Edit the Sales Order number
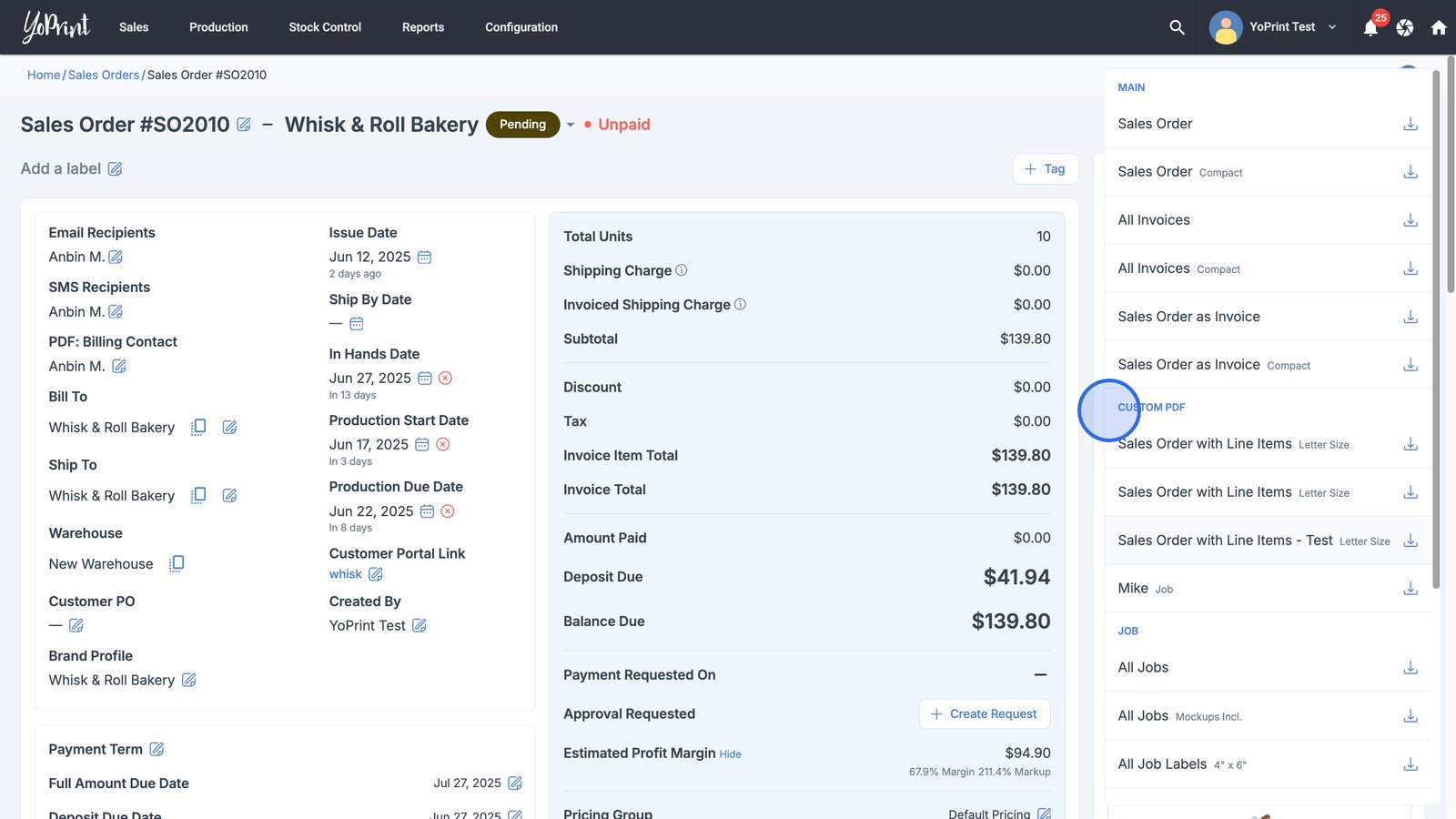 point(244,125)
